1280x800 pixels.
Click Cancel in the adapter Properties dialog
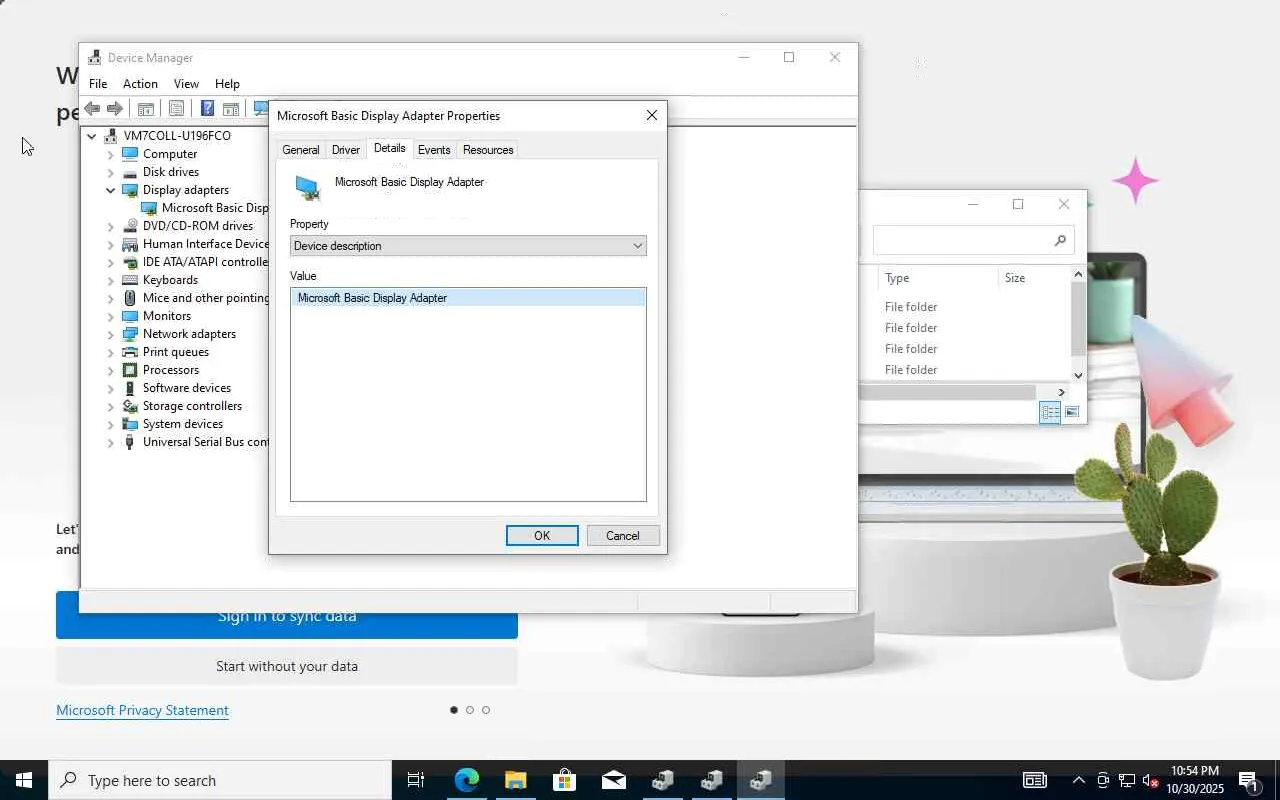coord(623,536)
